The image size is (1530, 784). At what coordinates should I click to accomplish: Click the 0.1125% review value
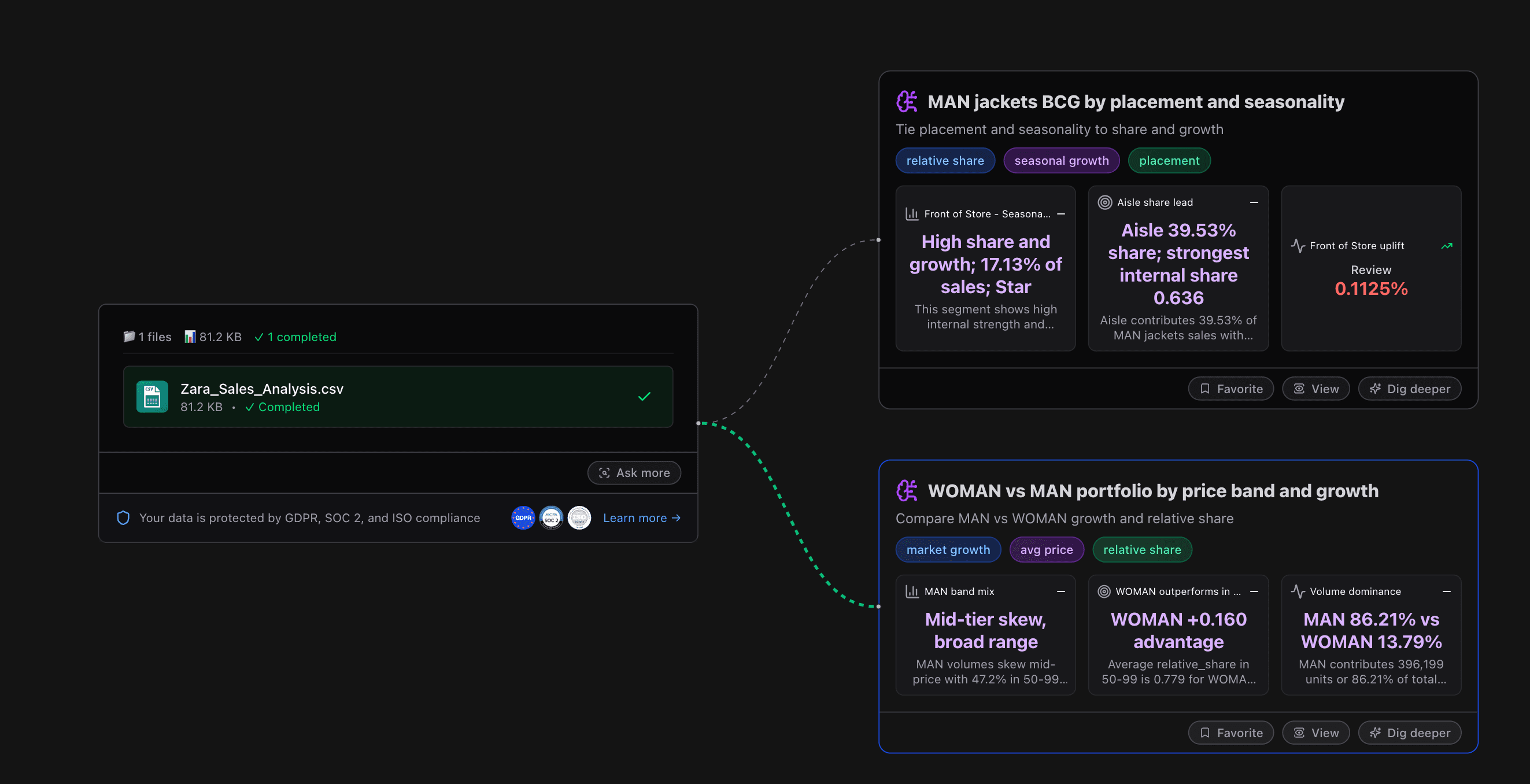(1371, 289)
